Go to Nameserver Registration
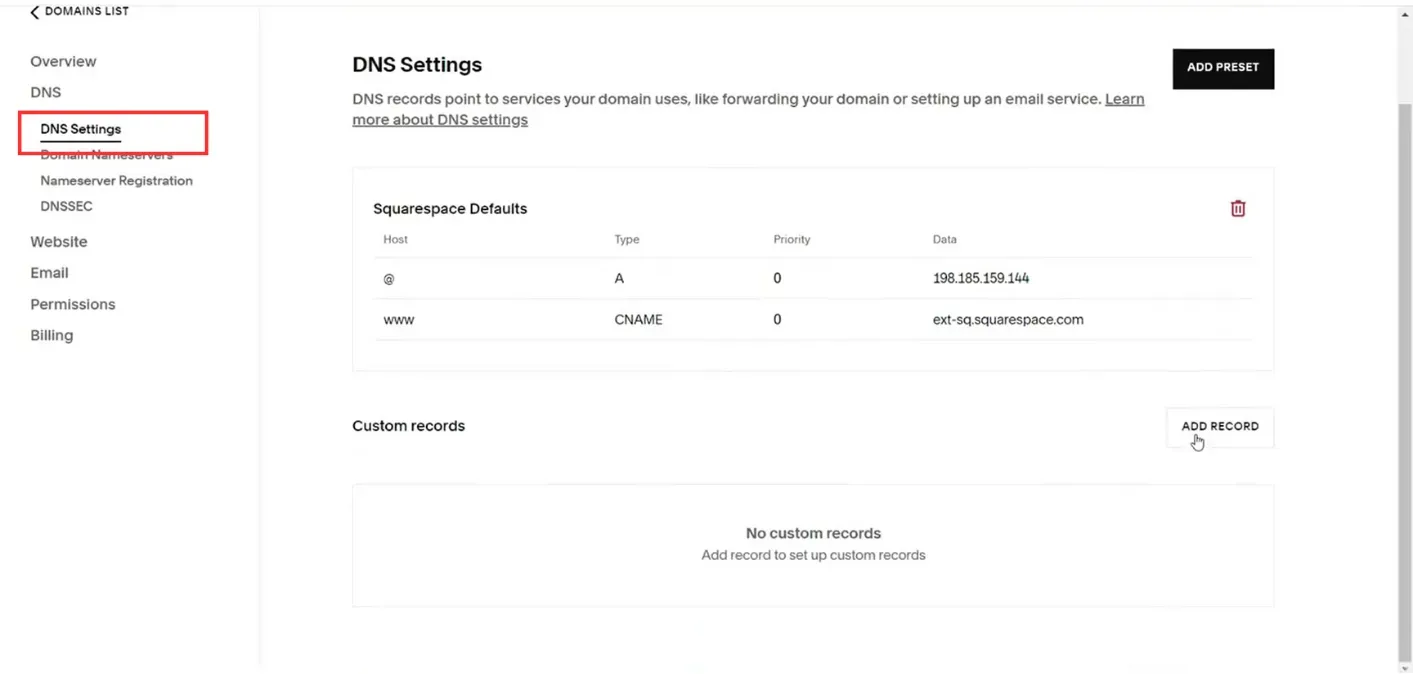 (x=116, y=181)
